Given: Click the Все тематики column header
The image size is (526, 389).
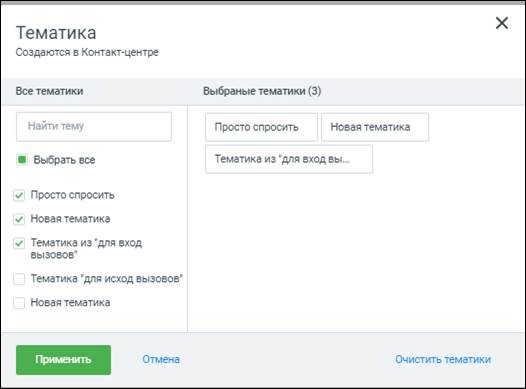Looking at the screenshot, I should [49, 91].
